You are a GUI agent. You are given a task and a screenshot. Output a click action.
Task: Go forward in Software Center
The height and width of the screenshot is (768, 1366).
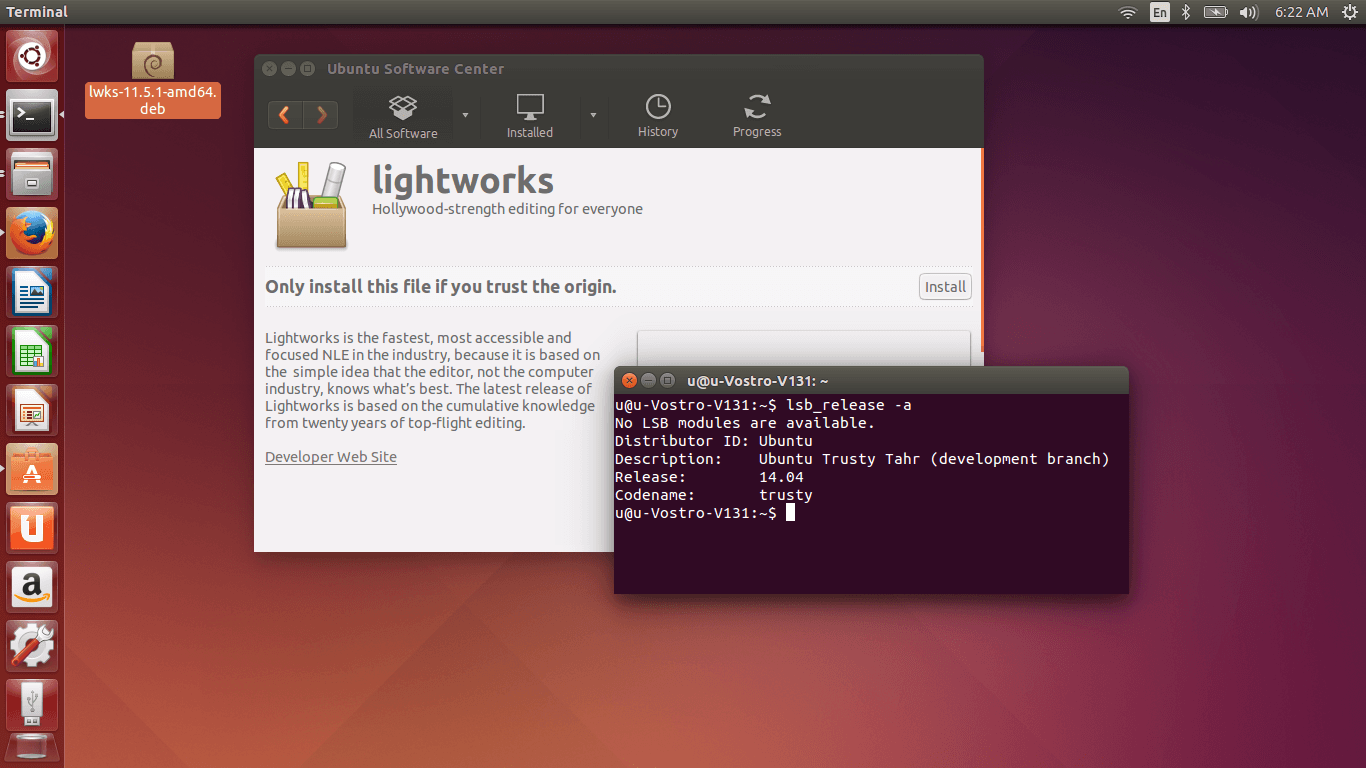(x=321, y=115)
